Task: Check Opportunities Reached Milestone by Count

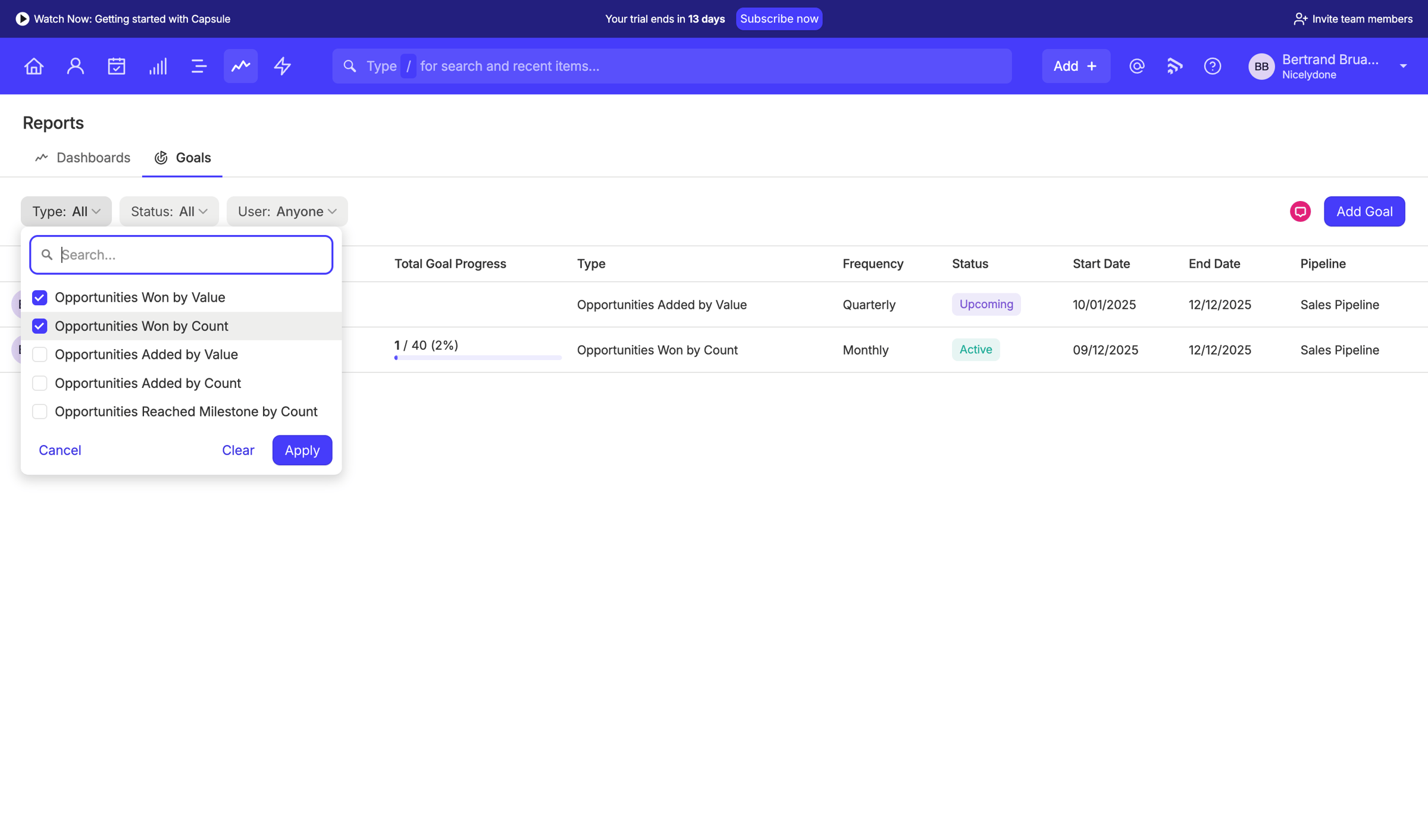Action: (x=39, y=412)
